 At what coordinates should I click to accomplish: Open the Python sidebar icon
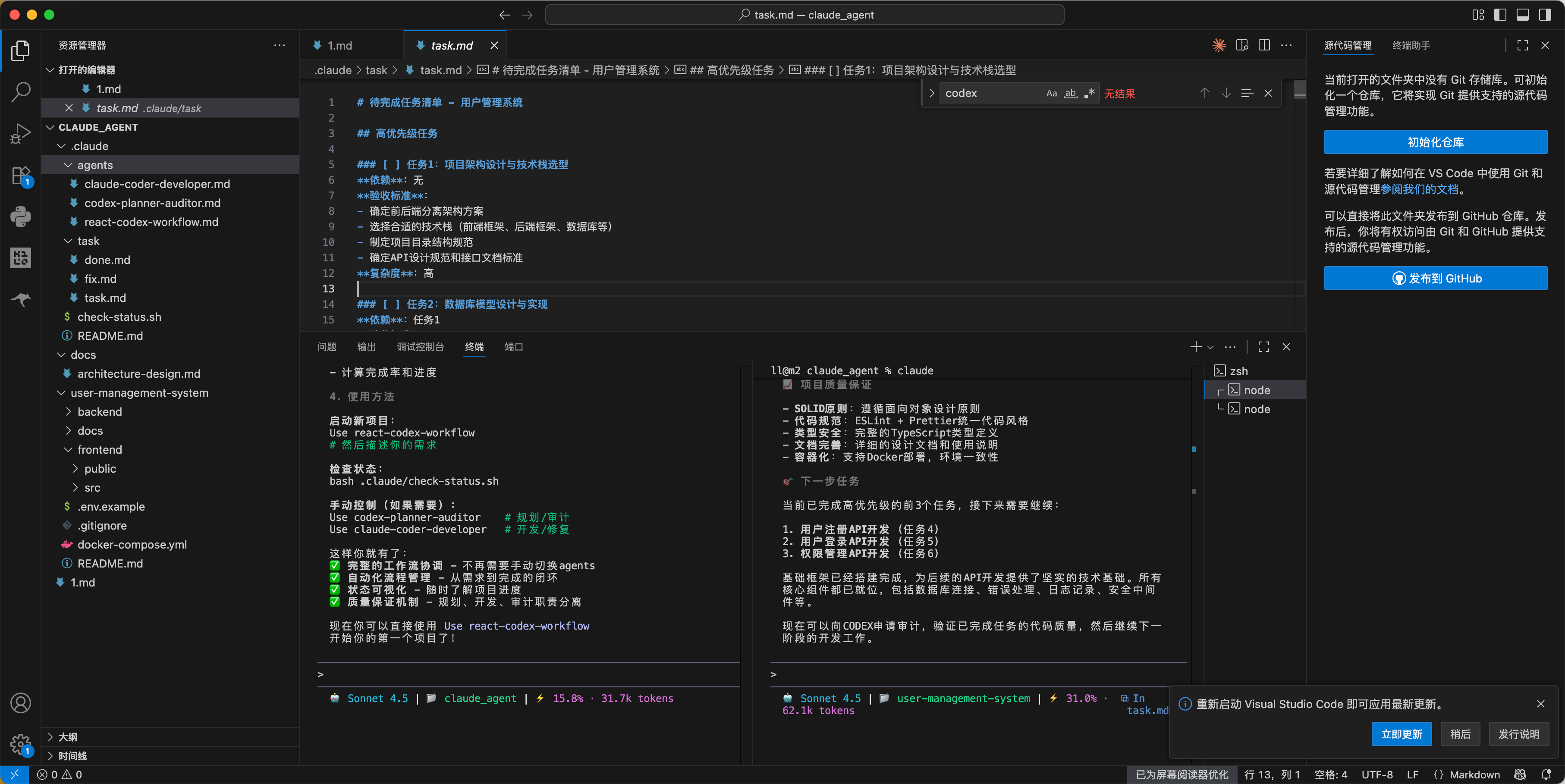tap(21, 217)
